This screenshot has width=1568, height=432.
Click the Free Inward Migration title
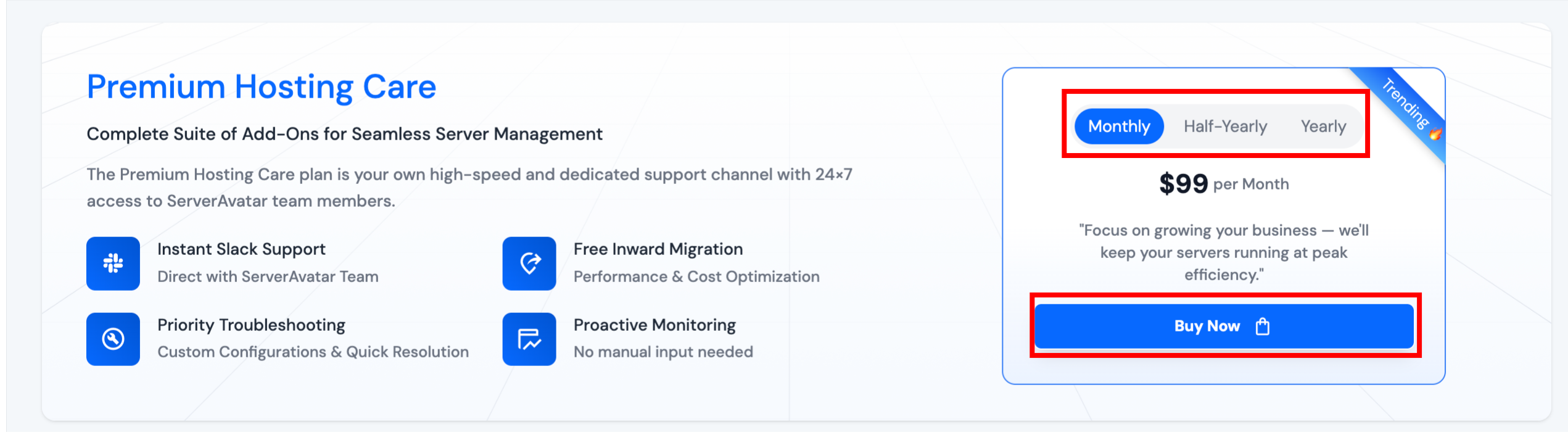tap(658, 249)
